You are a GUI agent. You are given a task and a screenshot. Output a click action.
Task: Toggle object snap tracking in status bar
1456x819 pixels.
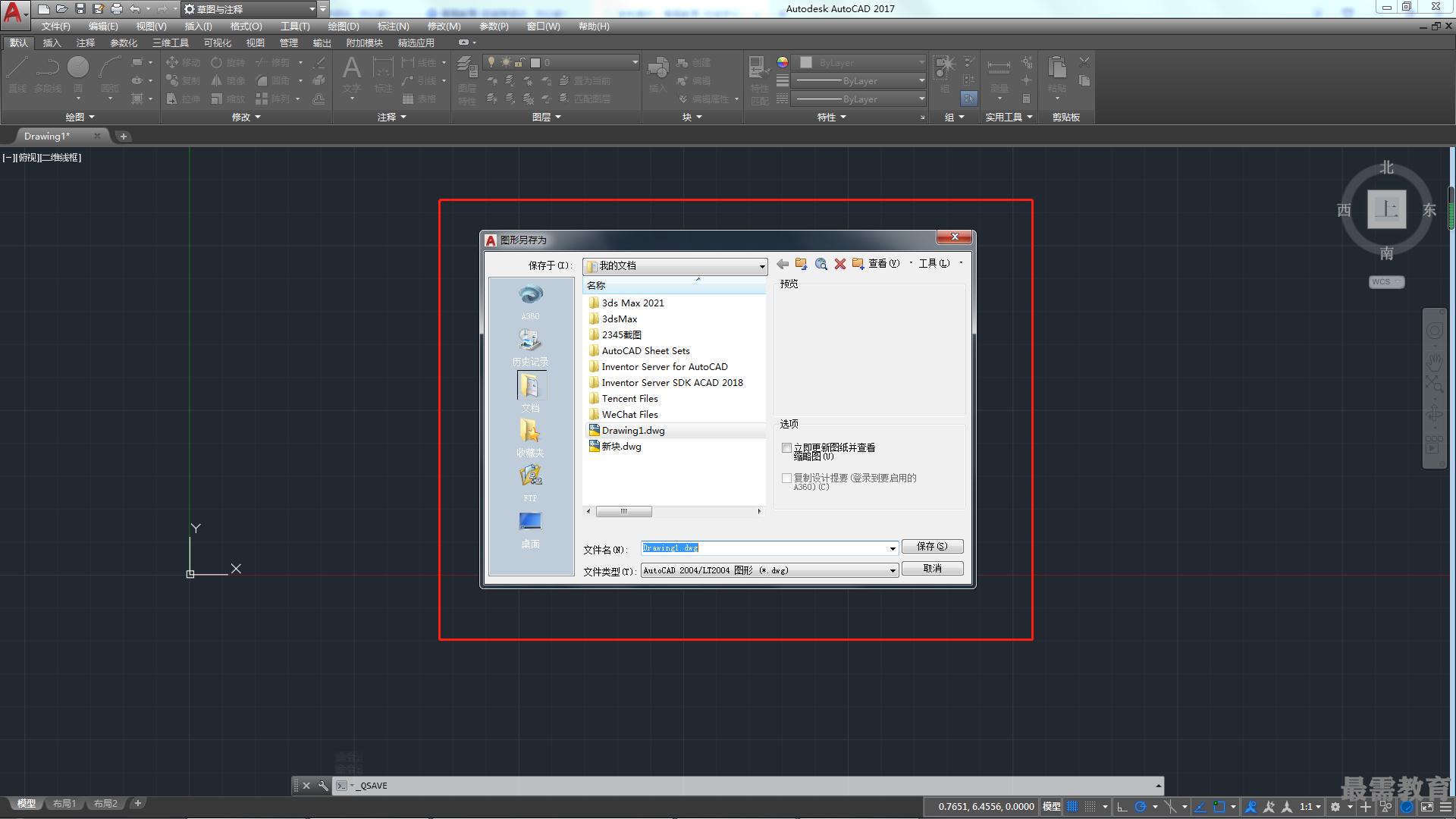click(x=1200, y=807)
